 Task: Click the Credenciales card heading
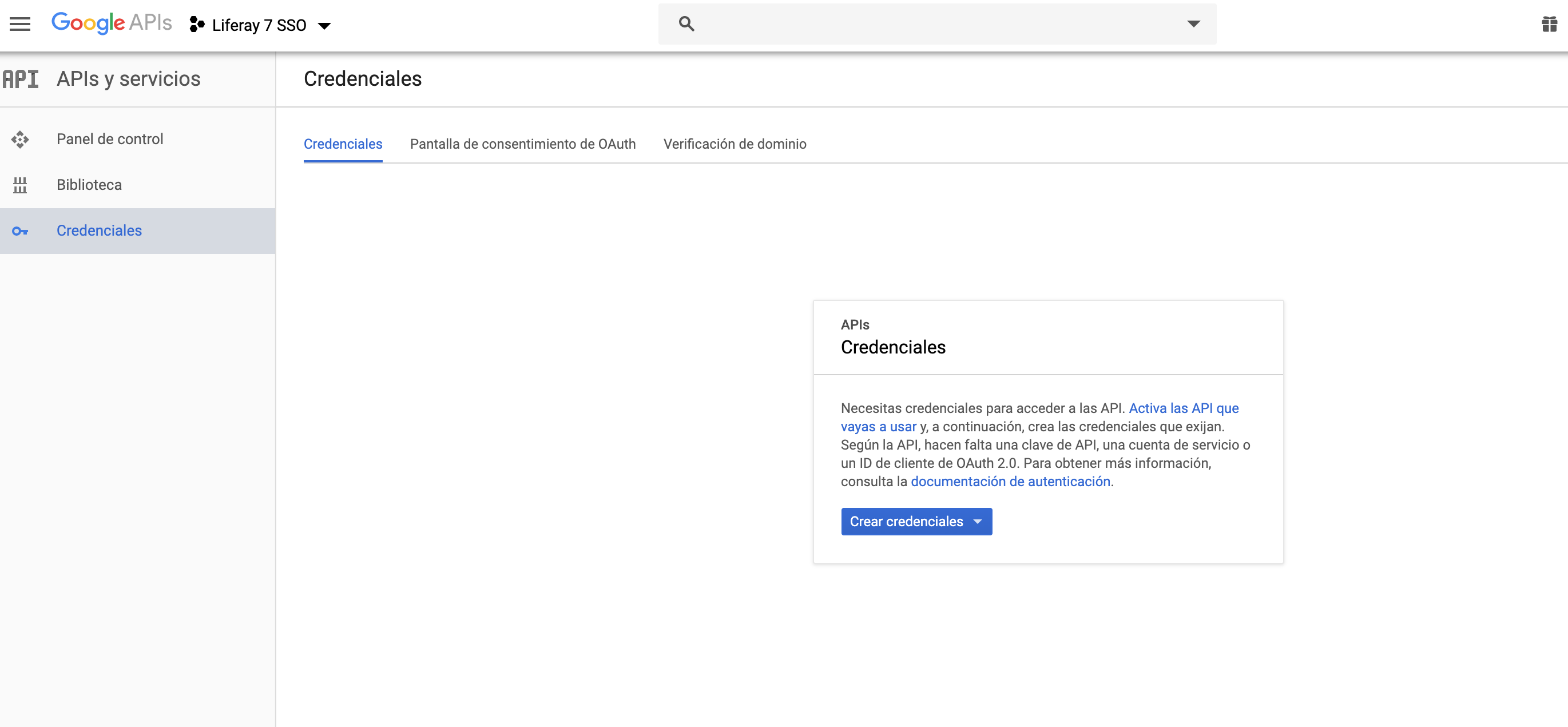[x=892, y=347]
